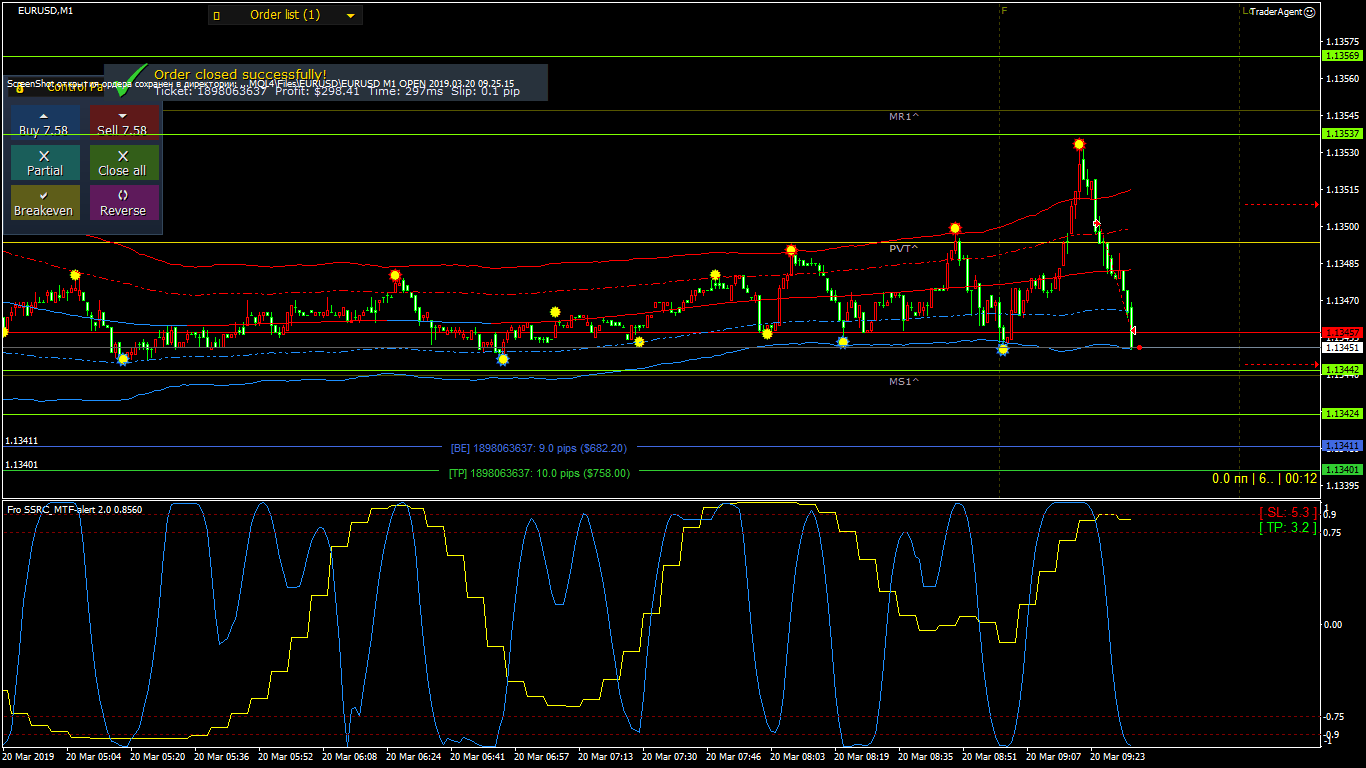Click the Buy 7.58 button

44,123
